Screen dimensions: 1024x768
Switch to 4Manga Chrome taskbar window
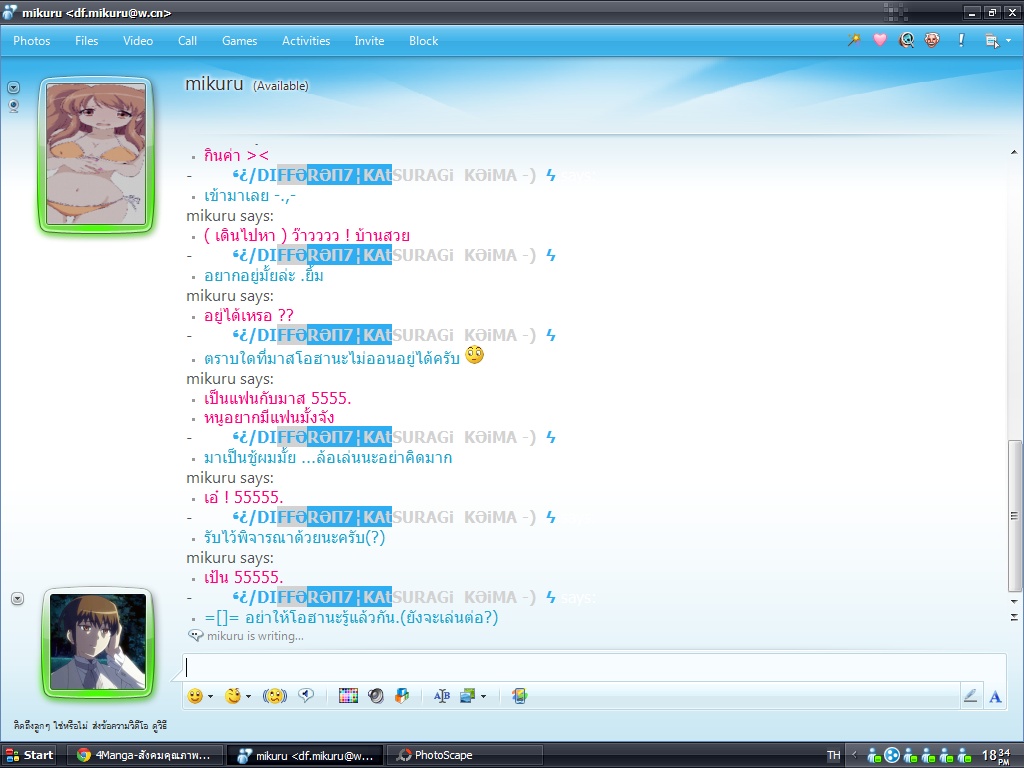coord(145,755)
